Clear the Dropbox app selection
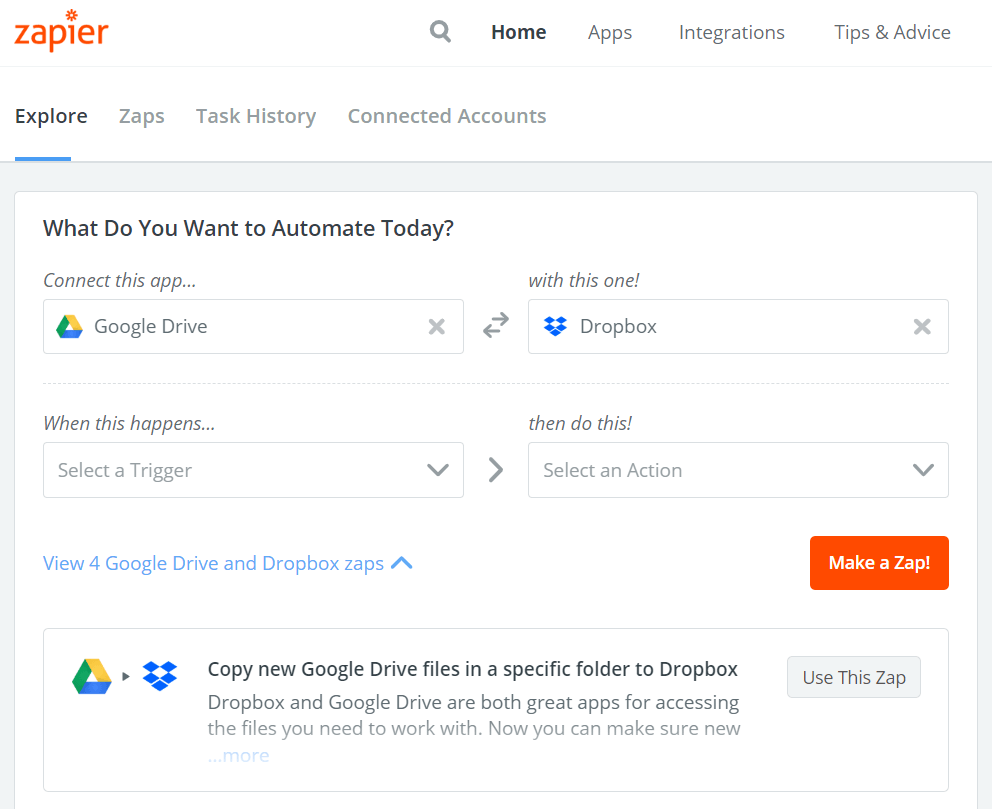Image resolution: width=992 pixels, height=809 pixels. coord(922,326)
